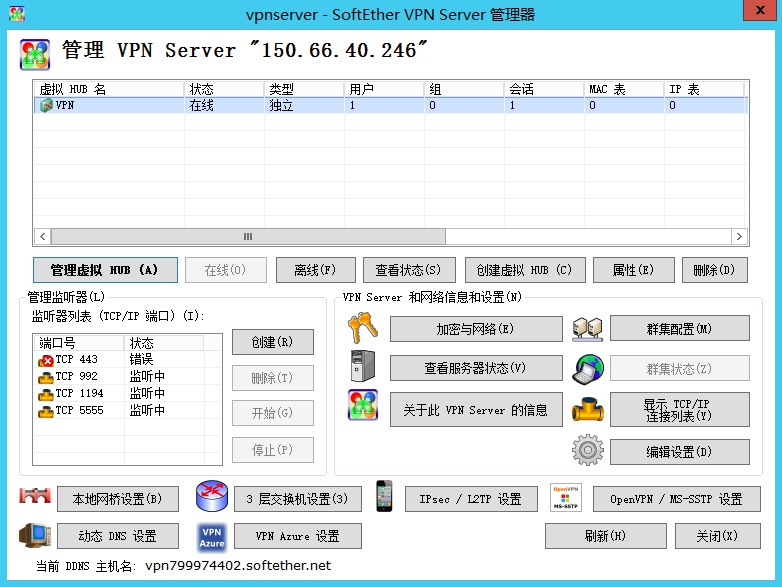
Task: Sort by 会话 column header
Action: pos(544,89)
